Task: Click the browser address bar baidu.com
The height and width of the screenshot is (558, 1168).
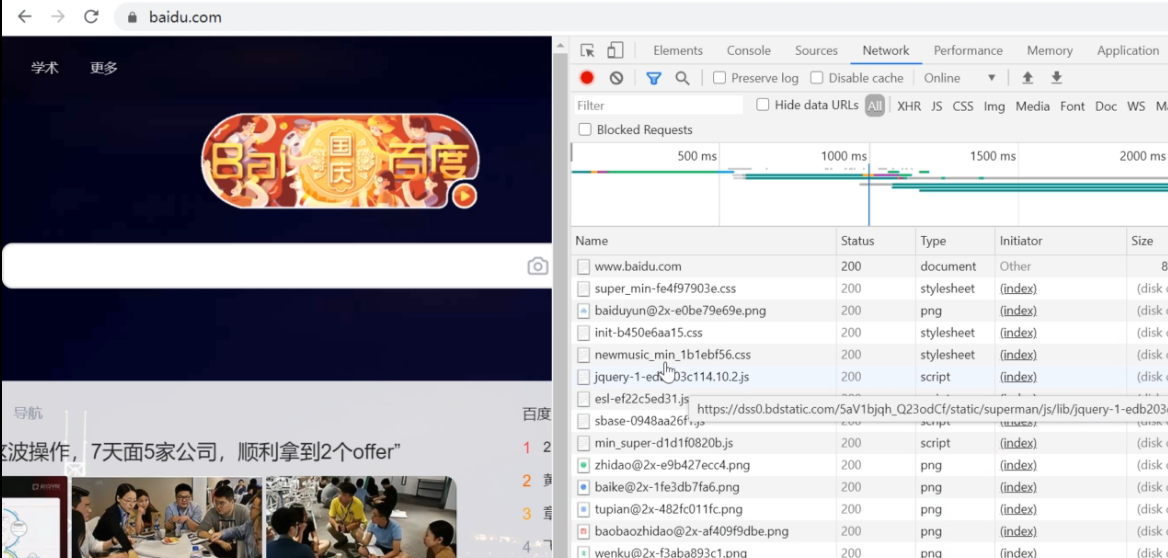Action: click(185, 17)
